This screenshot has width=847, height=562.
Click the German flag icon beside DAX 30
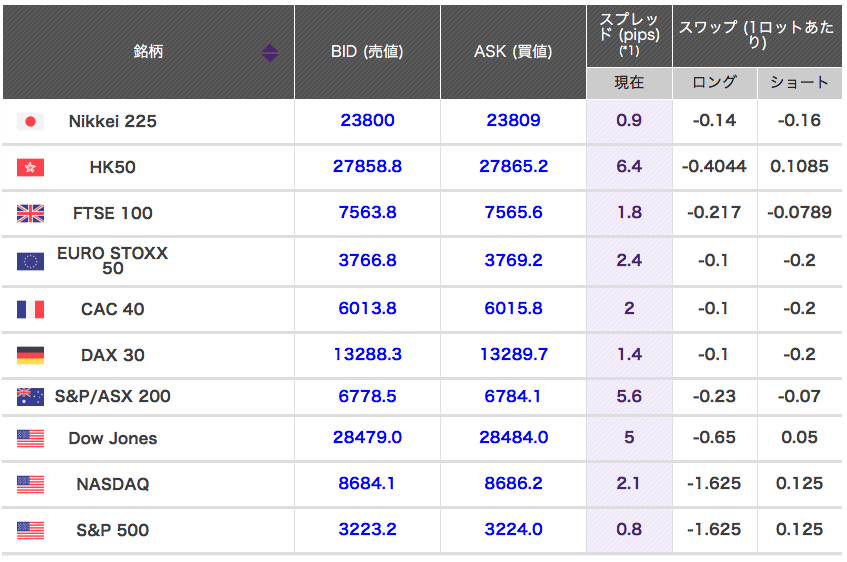coord(30,355)
